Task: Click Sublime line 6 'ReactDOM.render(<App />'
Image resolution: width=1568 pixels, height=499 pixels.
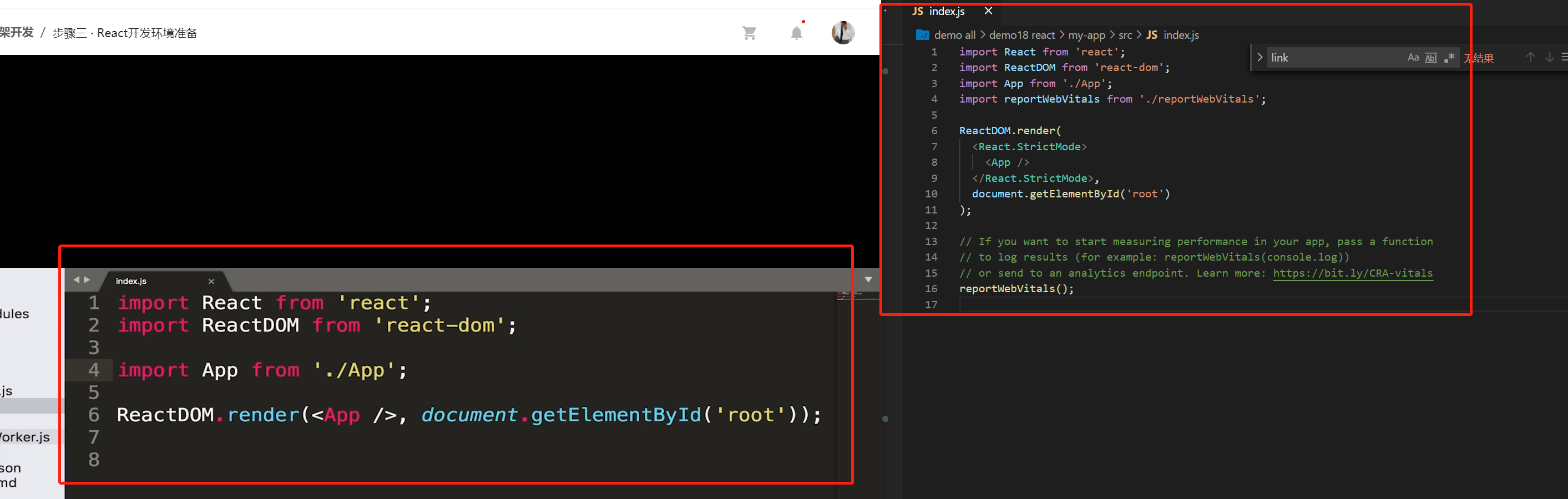Action: [469, 414]
